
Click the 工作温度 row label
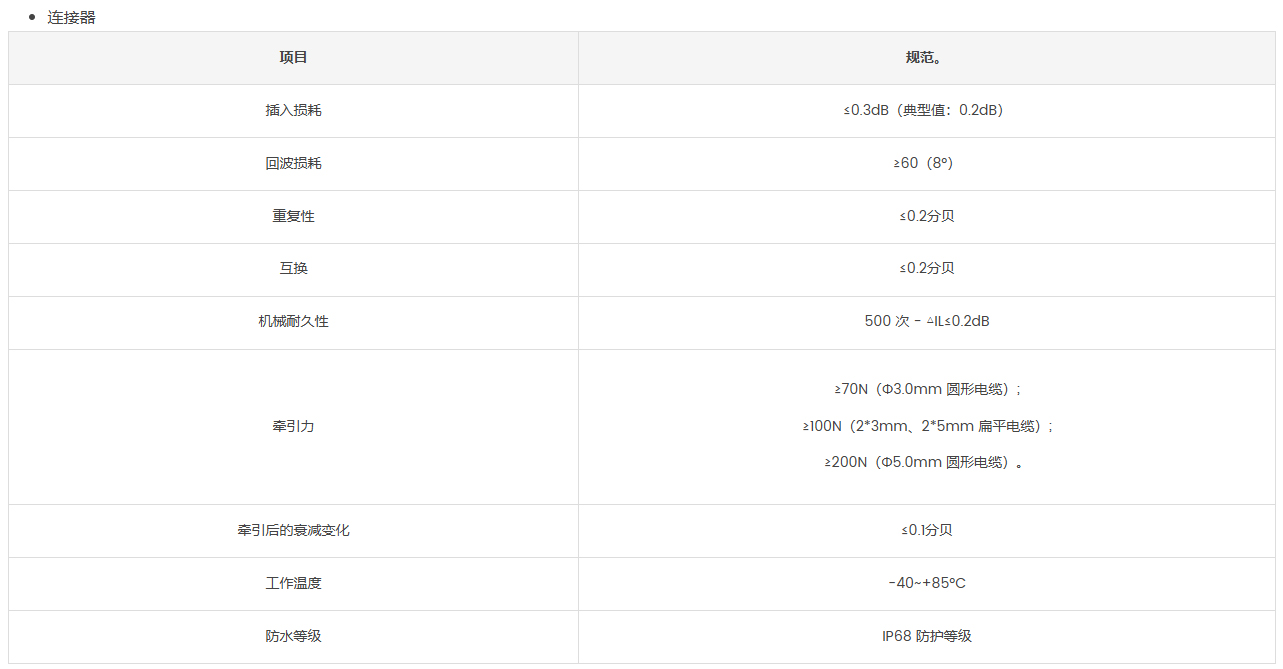point(293,584)
